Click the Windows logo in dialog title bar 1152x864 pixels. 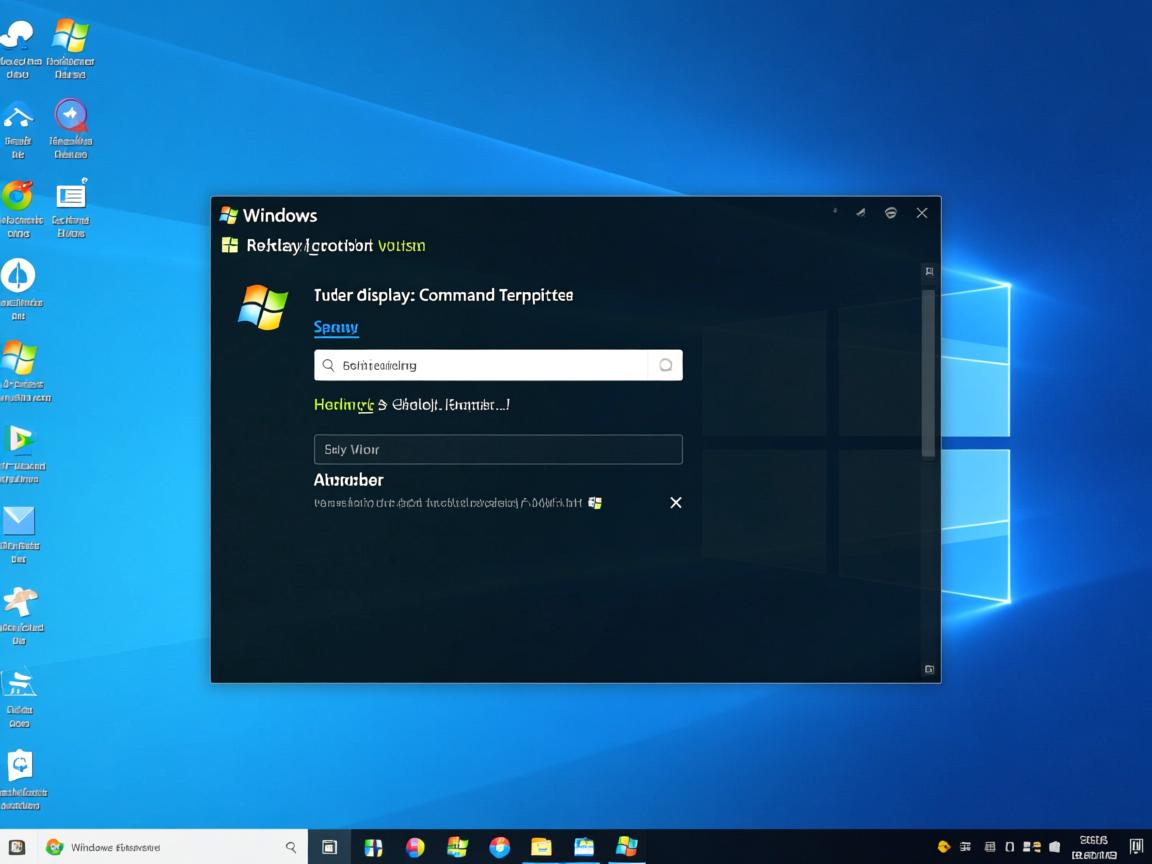pos(229,215)
